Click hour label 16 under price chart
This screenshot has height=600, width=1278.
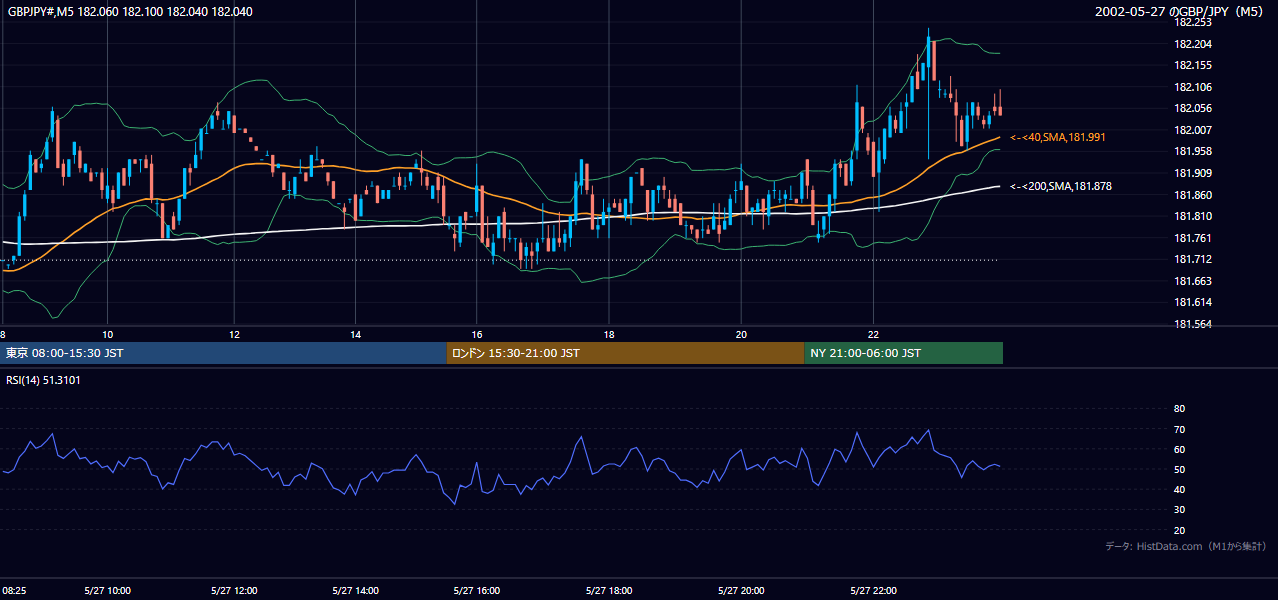coord(477,334)
